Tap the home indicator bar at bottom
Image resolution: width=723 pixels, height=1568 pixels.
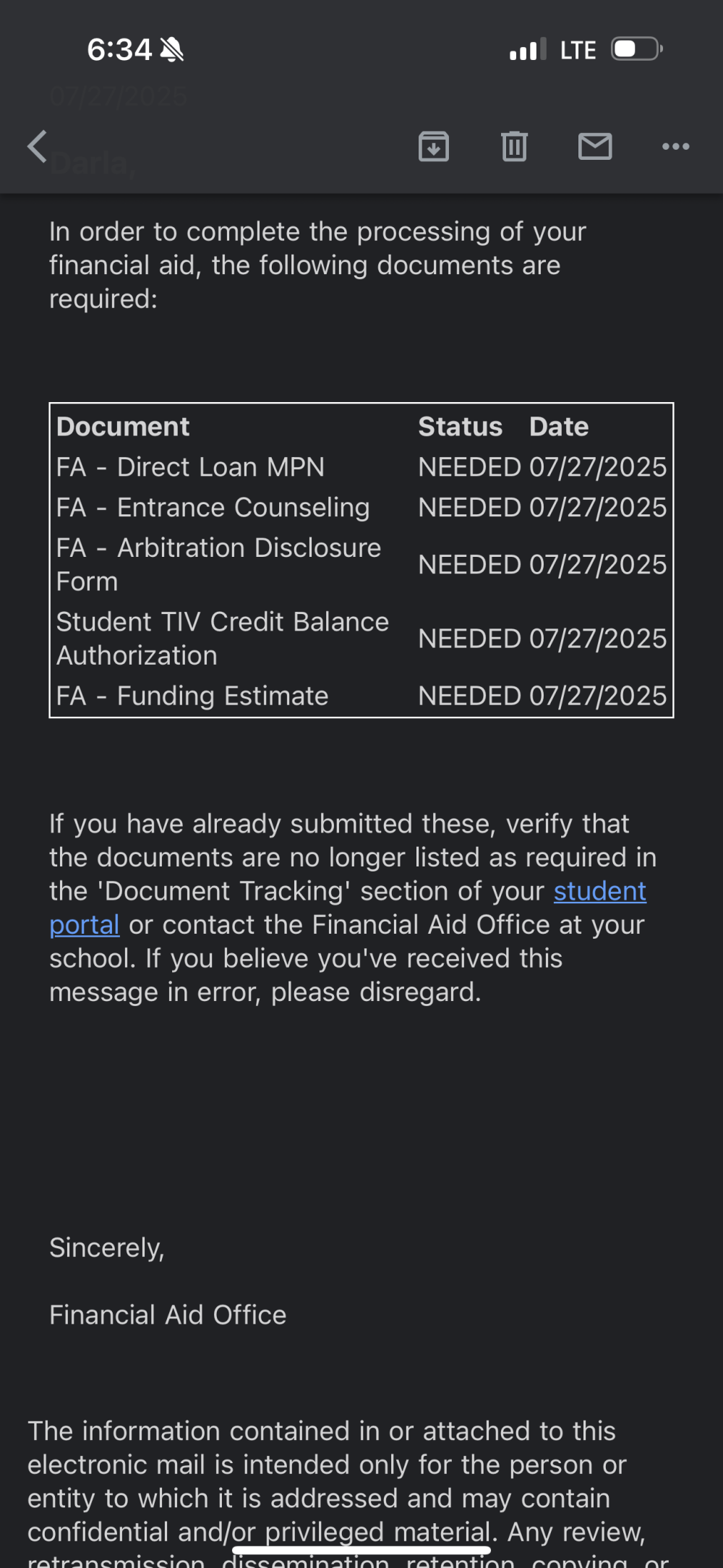361,1550
